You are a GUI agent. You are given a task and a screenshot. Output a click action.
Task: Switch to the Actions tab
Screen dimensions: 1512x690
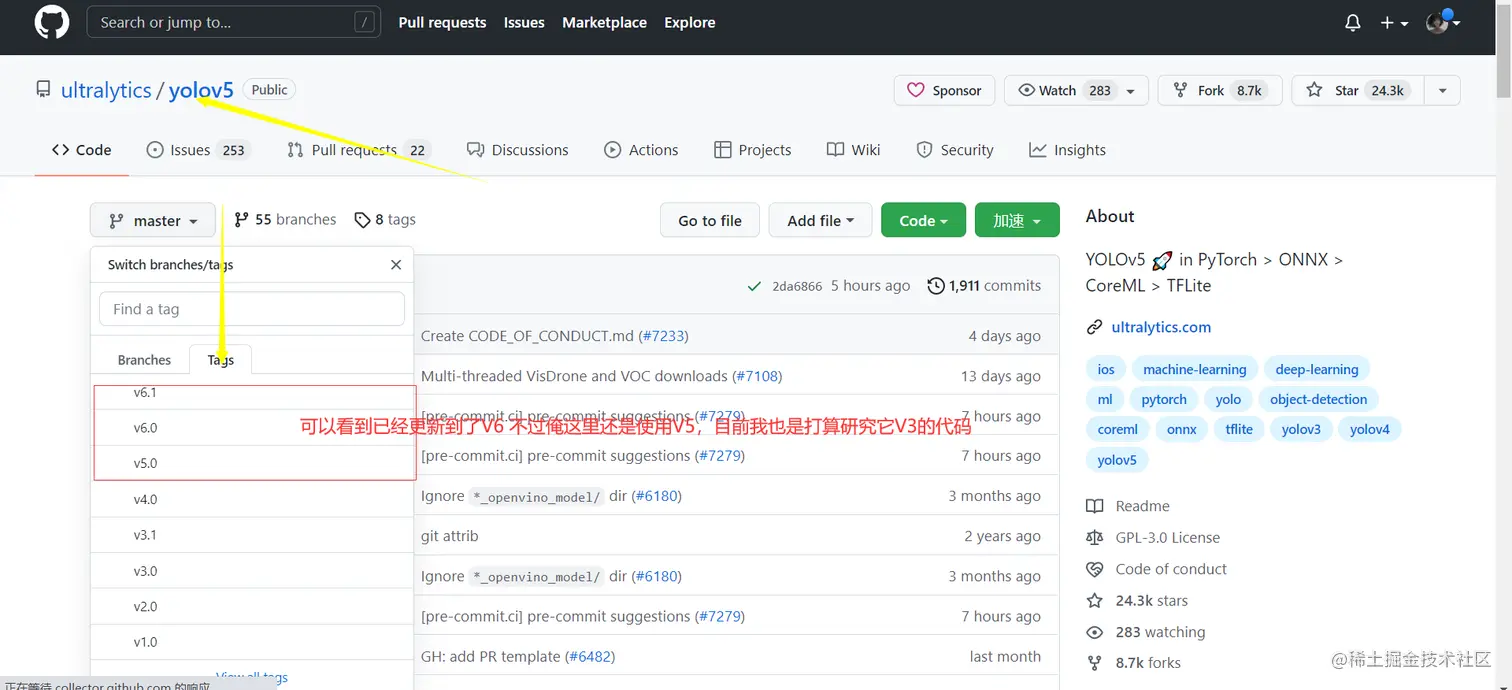click(x=641, y=150)
